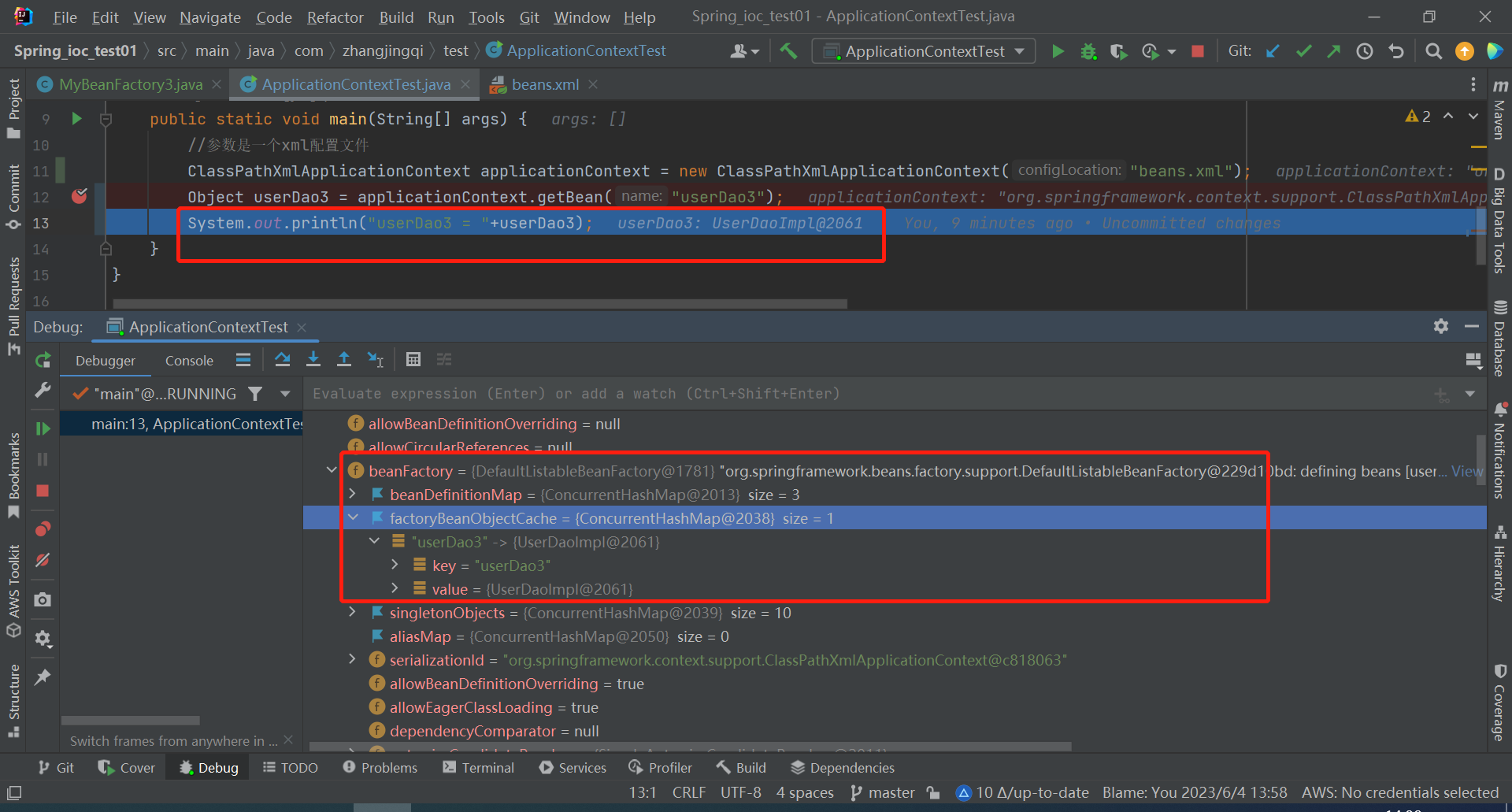Open the Navigate menu
Image resolution: width=1512 pixels, height=812 pixels.
209,17
